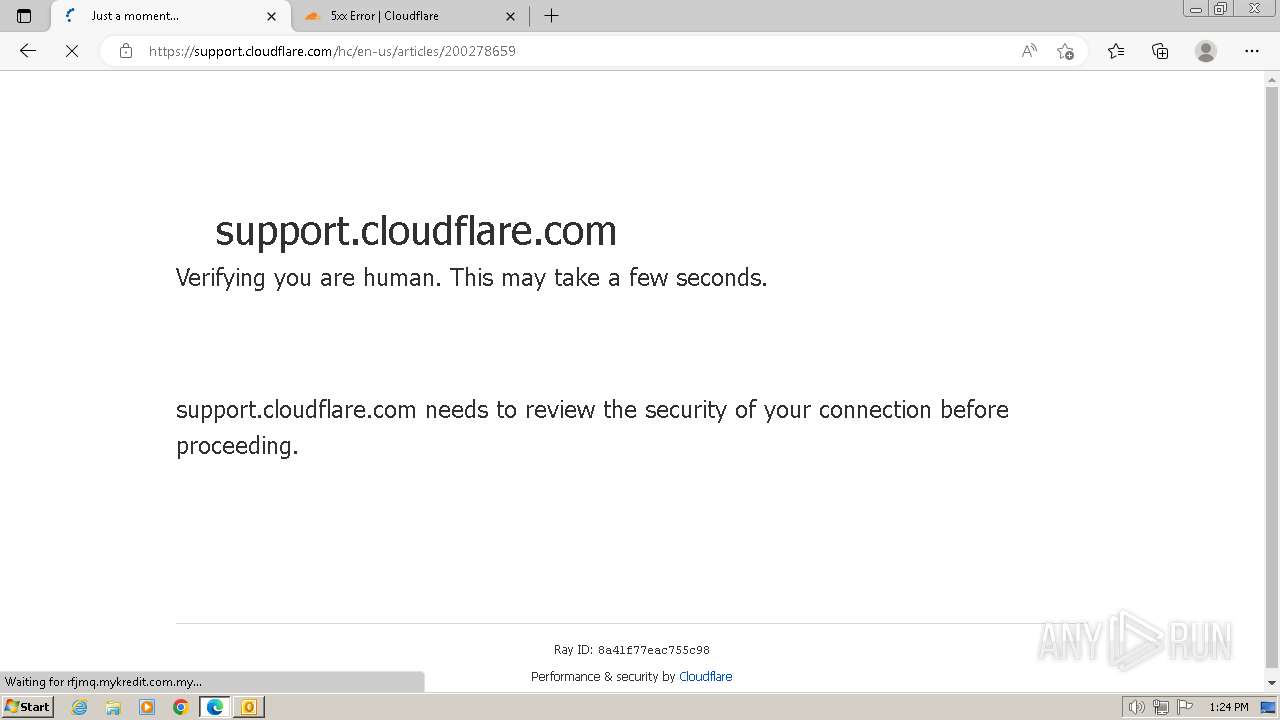
Task: Focus the address bar URL
Action: pos(332,51)
